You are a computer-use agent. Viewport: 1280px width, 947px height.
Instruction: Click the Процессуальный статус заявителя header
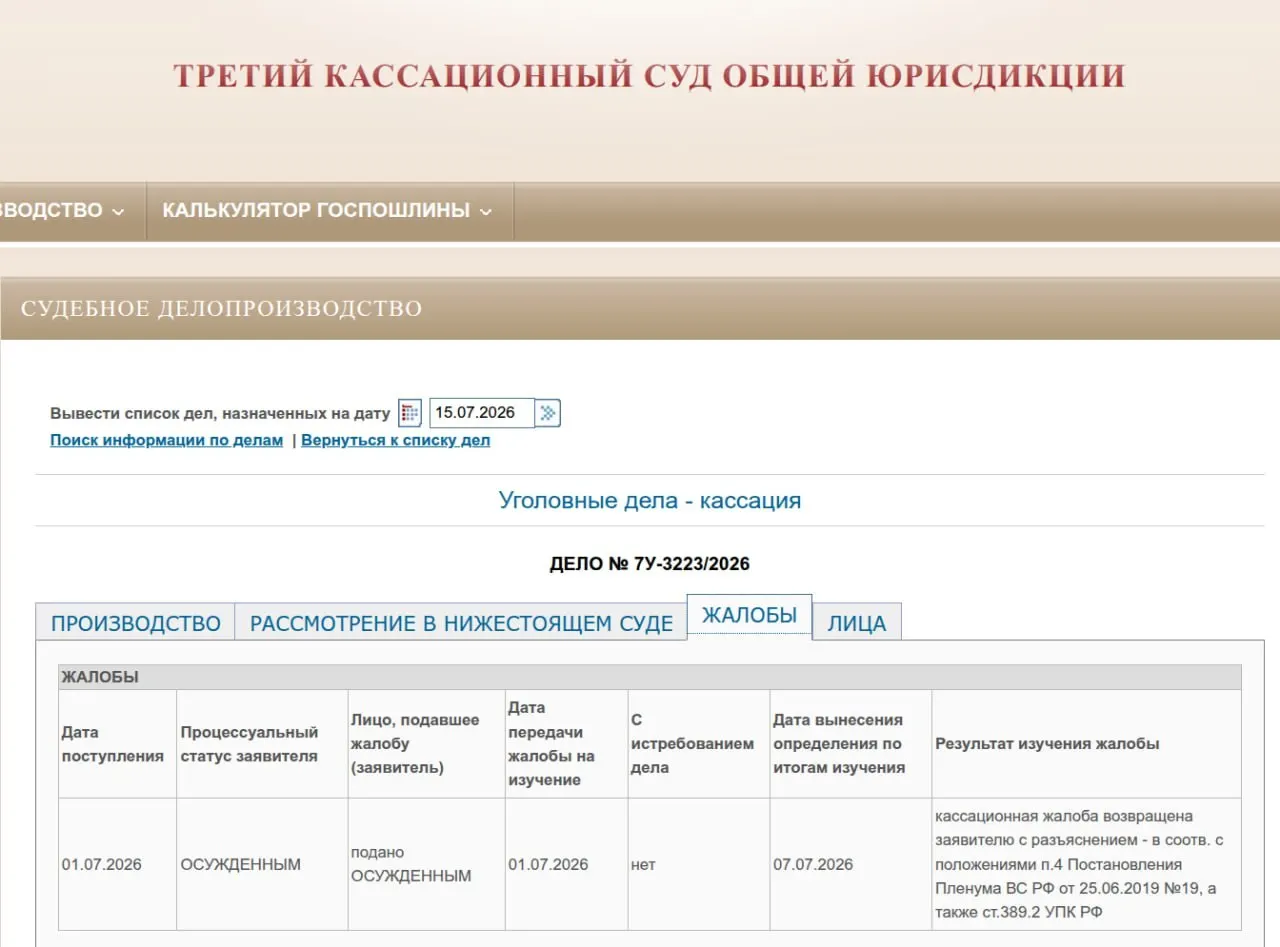(262, 744)
